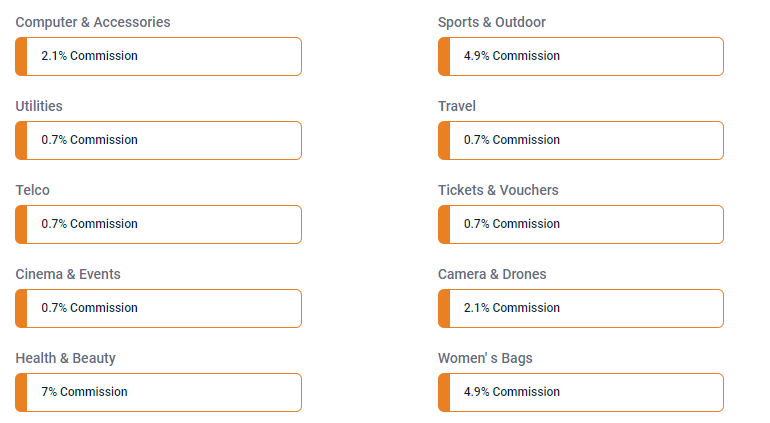Select the 4.9% Commission box under Women's Bags
The image size is (770, 423).
(x=581, y=392)
